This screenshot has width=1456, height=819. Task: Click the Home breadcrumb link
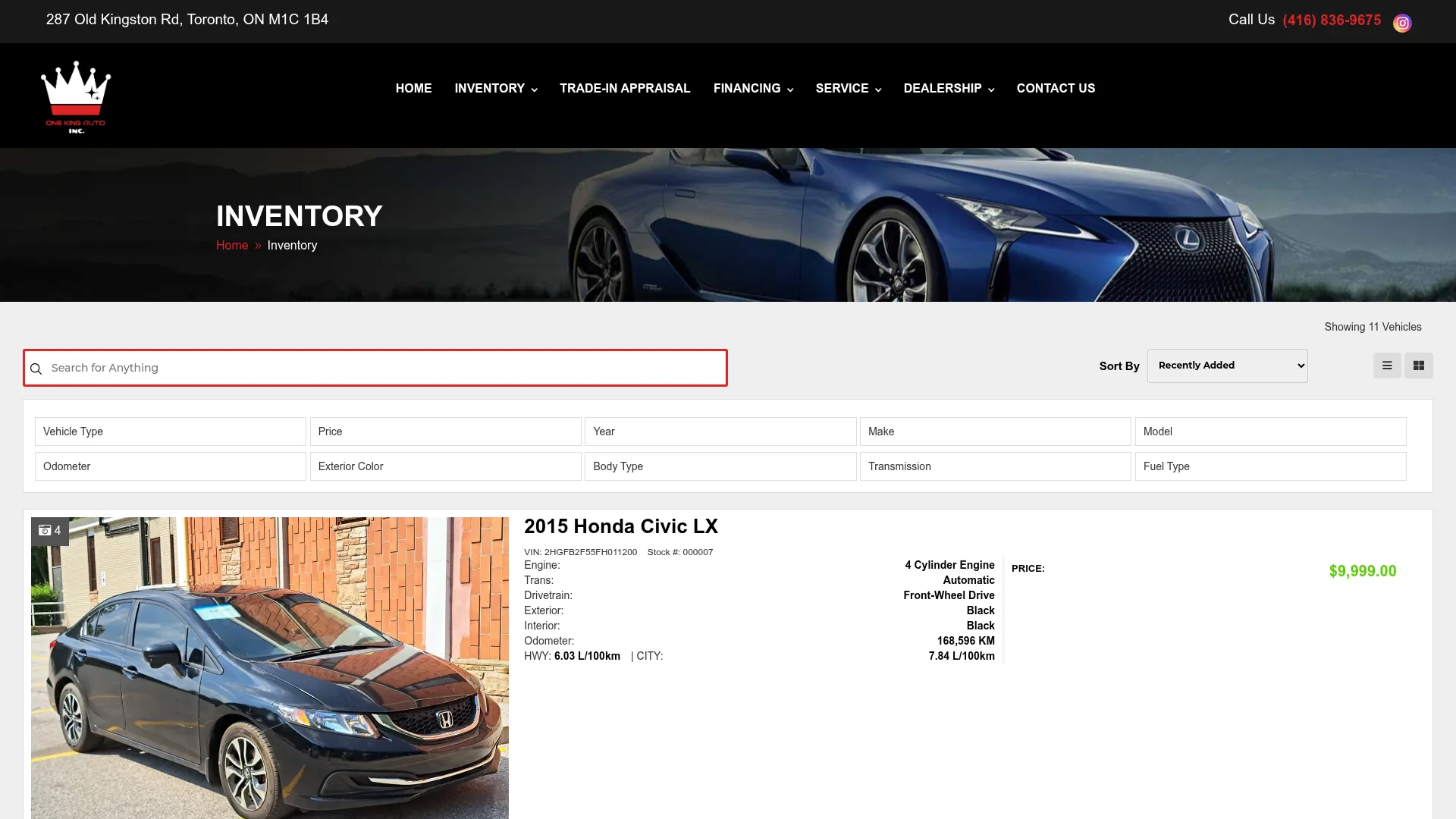(232, 246)
